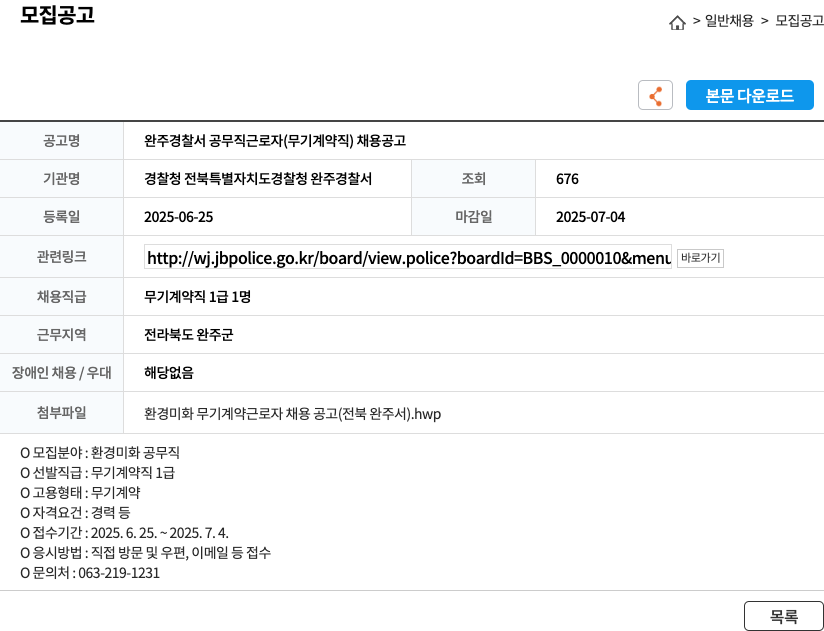
Task: Select agency name 경찰청 전북특별자치도경찰청 완주경찰서
Action: (258, 179)
